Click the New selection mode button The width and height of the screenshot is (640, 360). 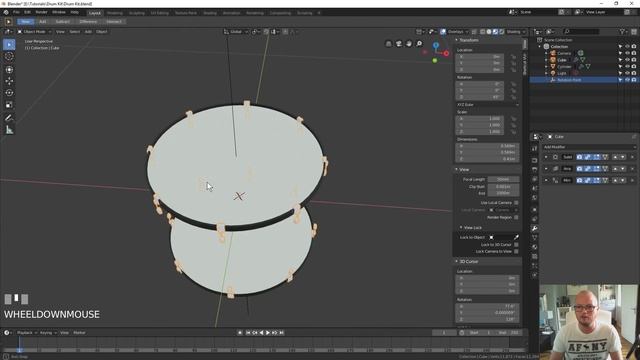point(25,22)
